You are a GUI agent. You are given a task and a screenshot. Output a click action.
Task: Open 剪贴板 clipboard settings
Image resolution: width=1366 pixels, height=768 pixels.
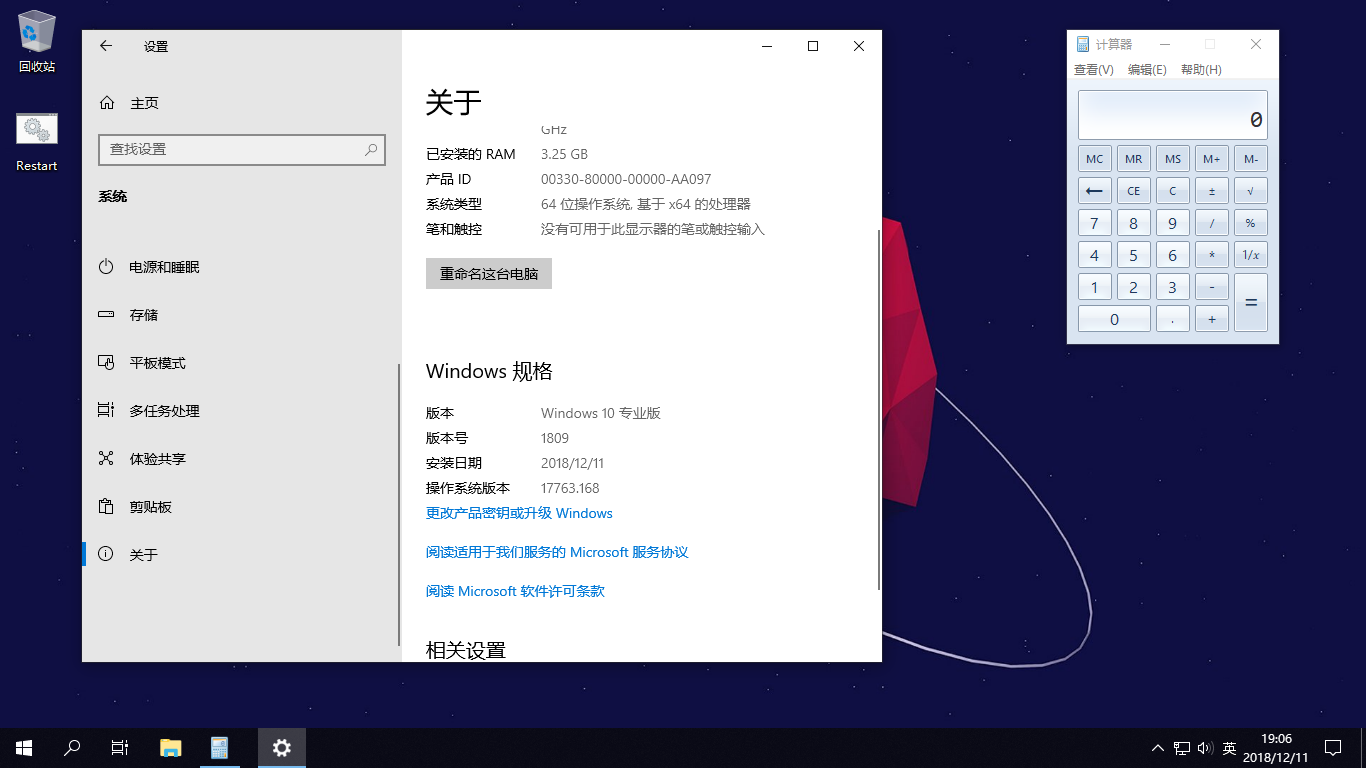[x=150, y=507]
